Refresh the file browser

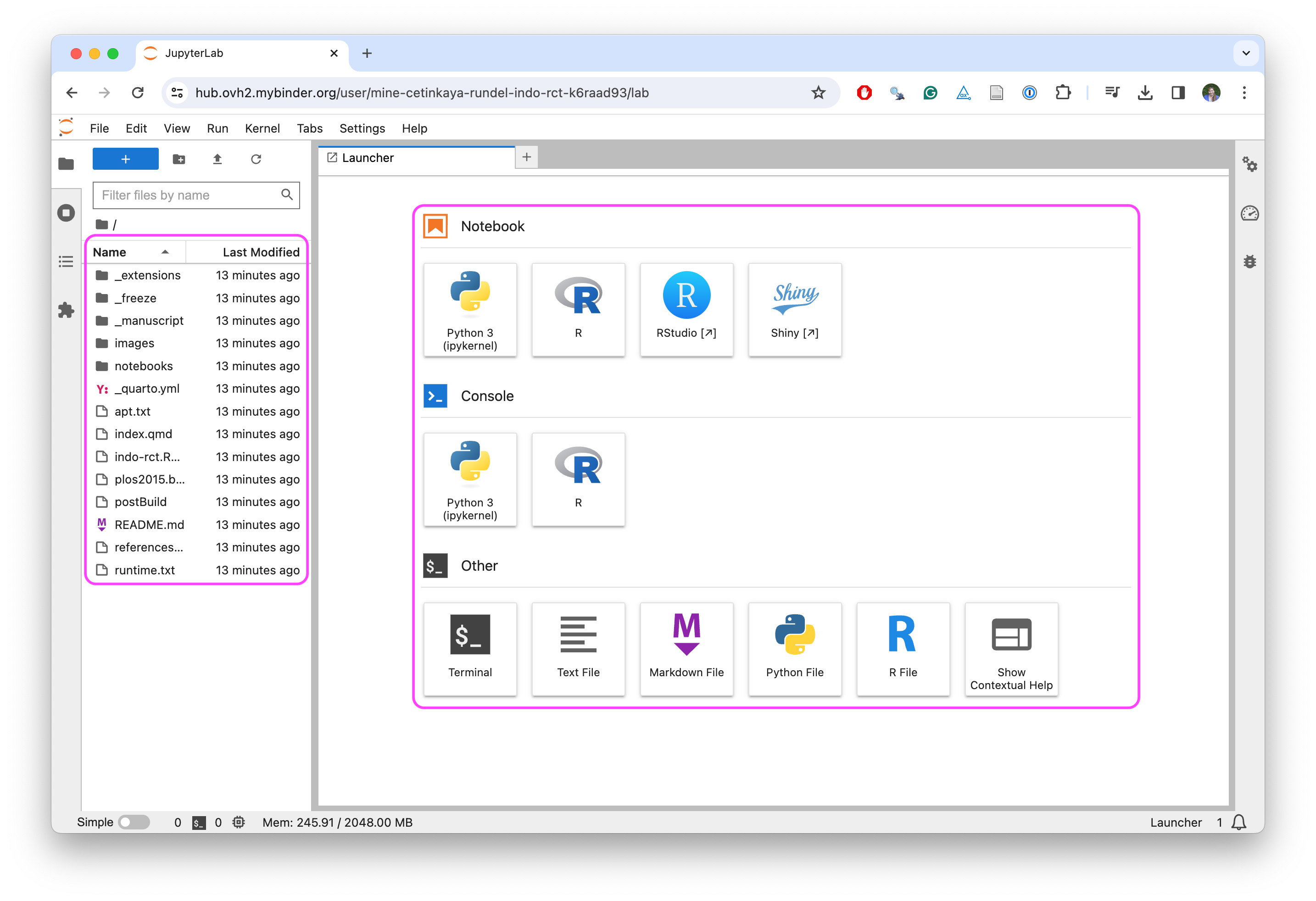pos(256,159)
